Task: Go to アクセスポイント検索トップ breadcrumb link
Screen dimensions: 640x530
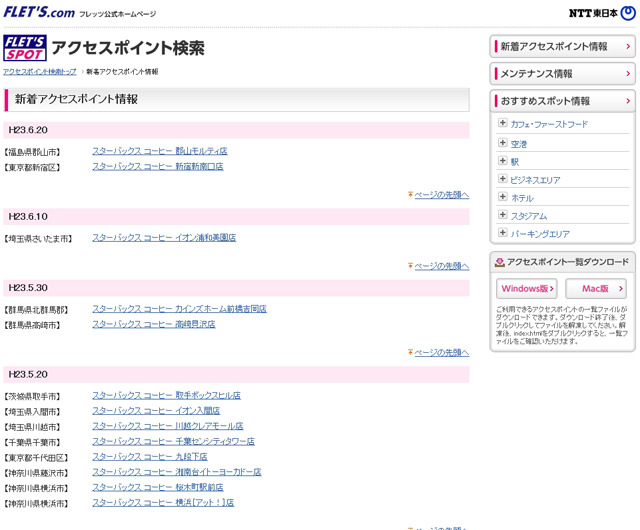Action: click(x=40, y=72)
